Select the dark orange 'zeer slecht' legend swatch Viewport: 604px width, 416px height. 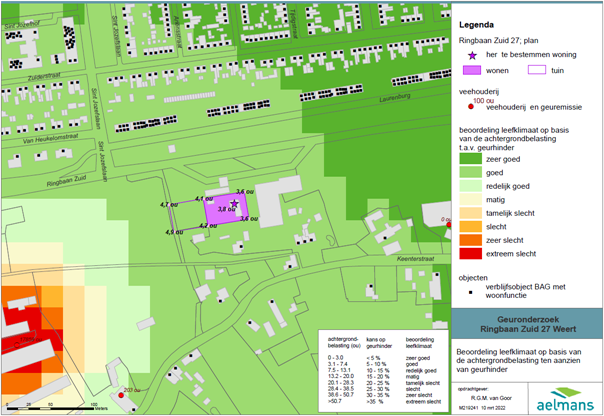coord(470,240)
